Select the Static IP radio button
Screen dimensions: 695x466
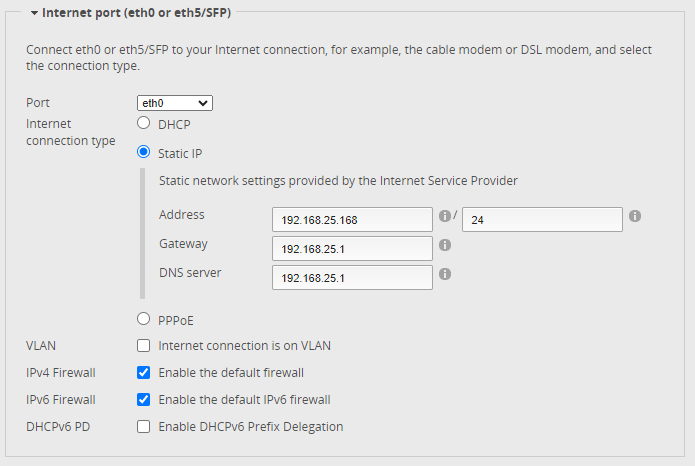tap(143, 153)
